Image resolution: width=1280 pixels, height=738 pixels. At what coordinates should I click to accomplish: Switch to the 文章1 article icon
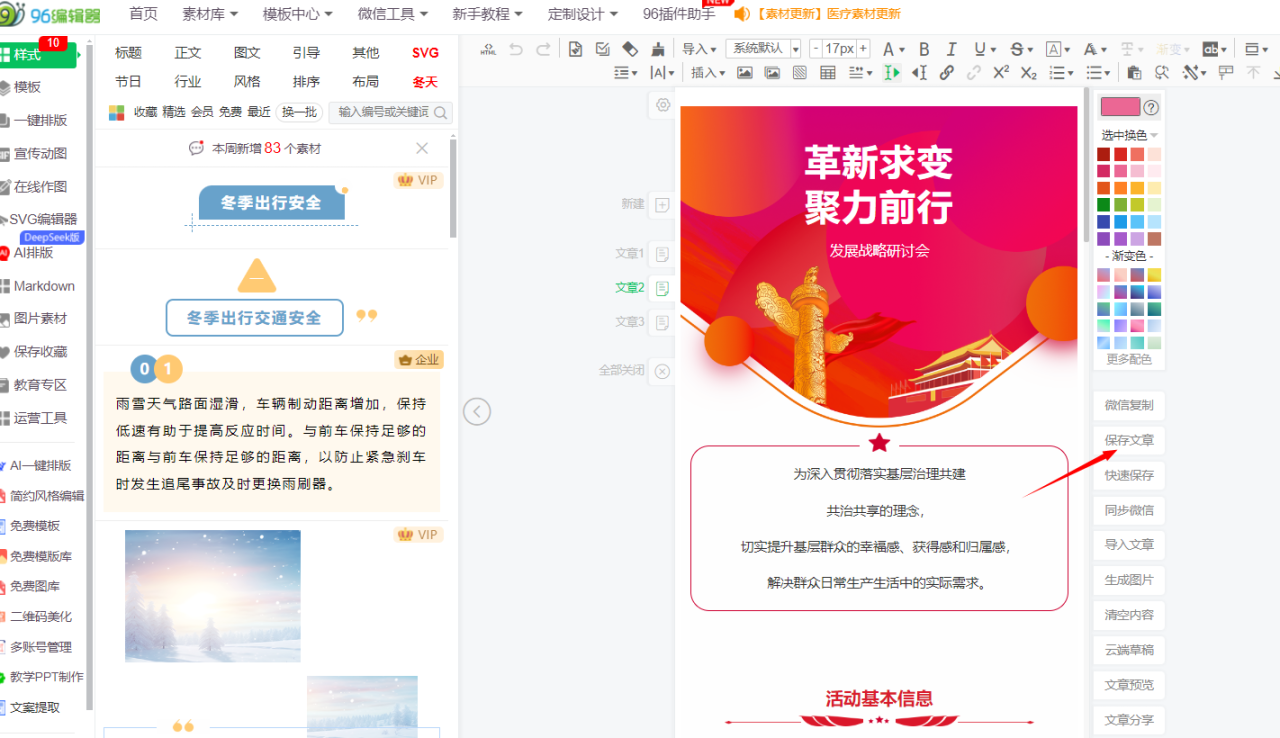[x=662, y=254]
